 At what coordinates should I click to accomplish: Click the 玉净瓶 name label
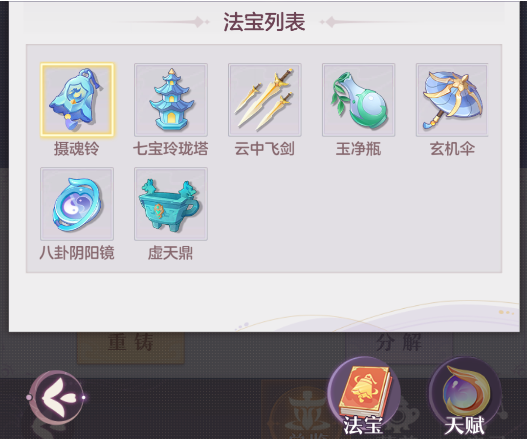click(x=358, y=149)
